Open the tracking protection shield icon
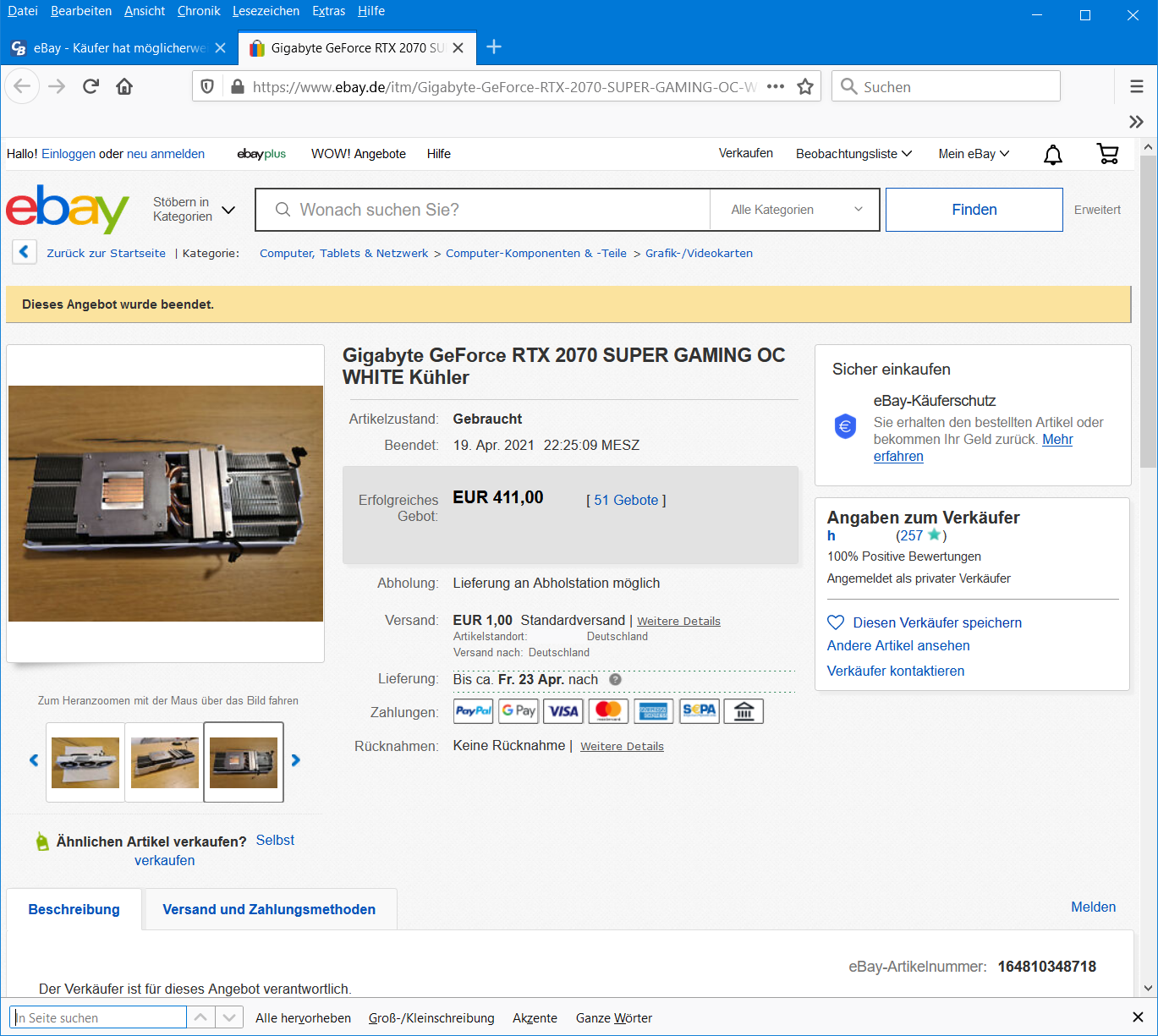The height and width of the screenshot is (1036, 1158). 207,86
